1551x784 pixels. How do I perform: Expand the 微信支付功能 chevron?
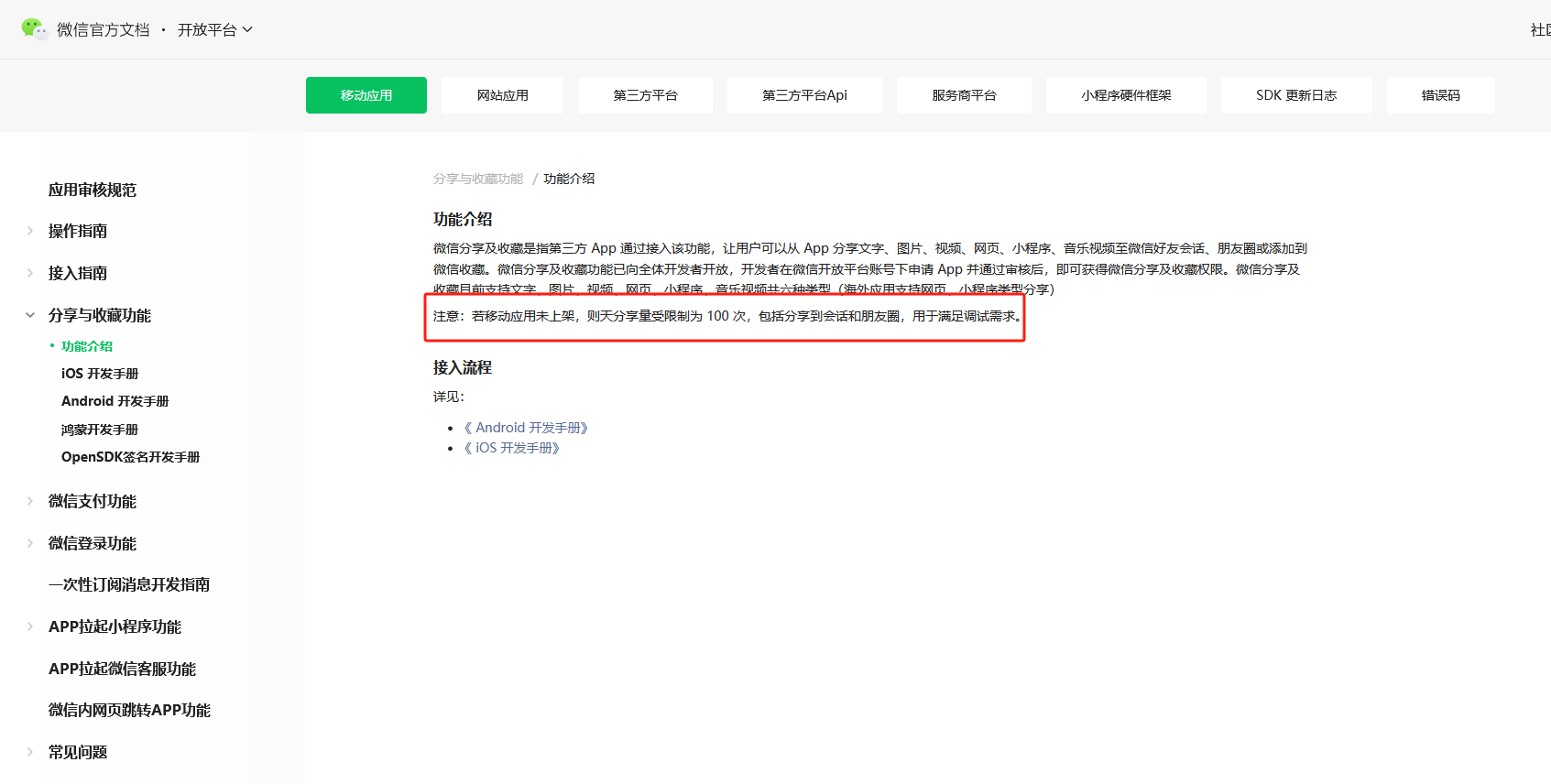pos(30,501)
